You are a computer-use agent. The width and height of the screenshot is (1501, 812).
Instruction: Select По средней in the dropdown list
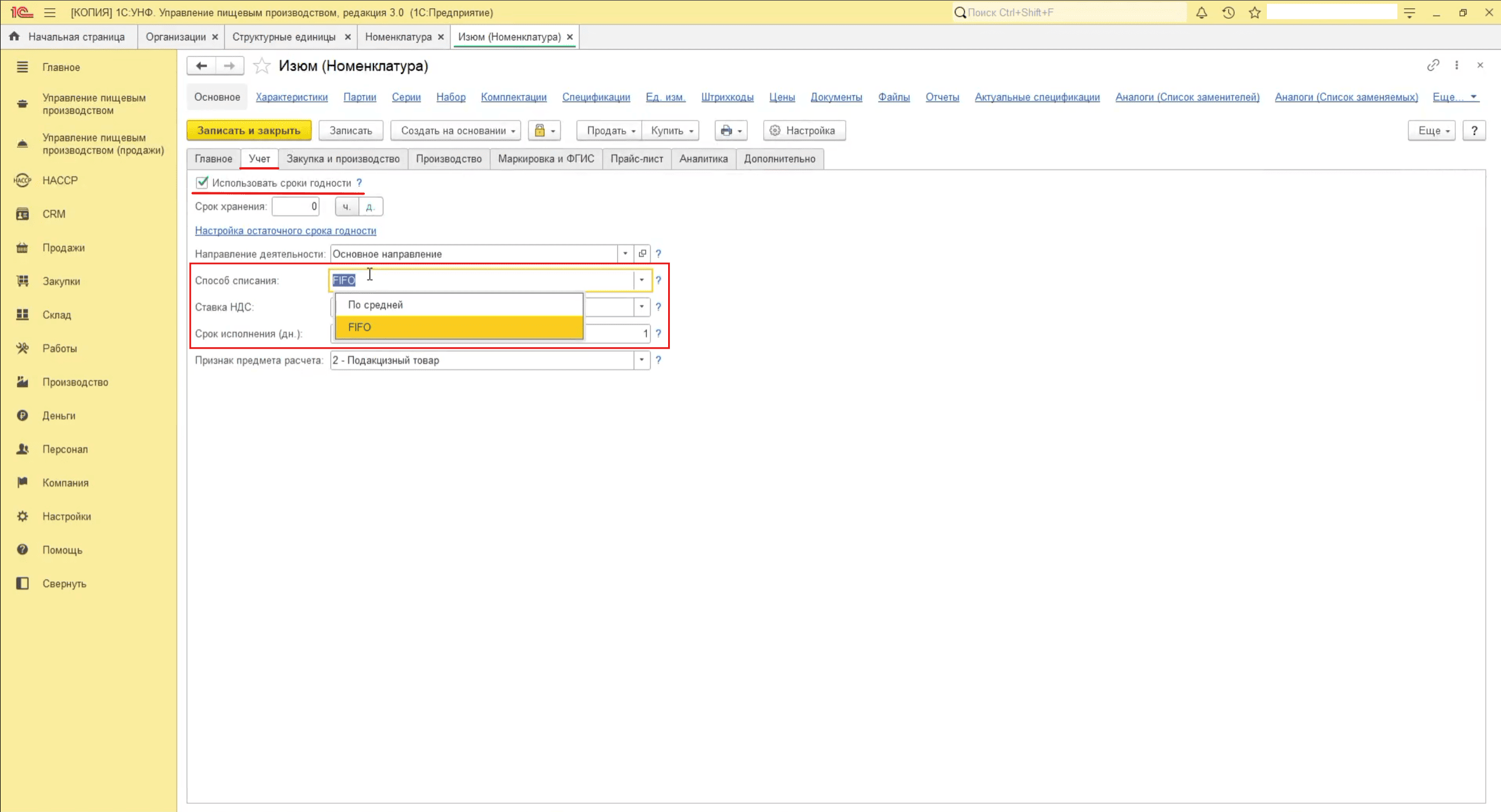pos(459,305)
